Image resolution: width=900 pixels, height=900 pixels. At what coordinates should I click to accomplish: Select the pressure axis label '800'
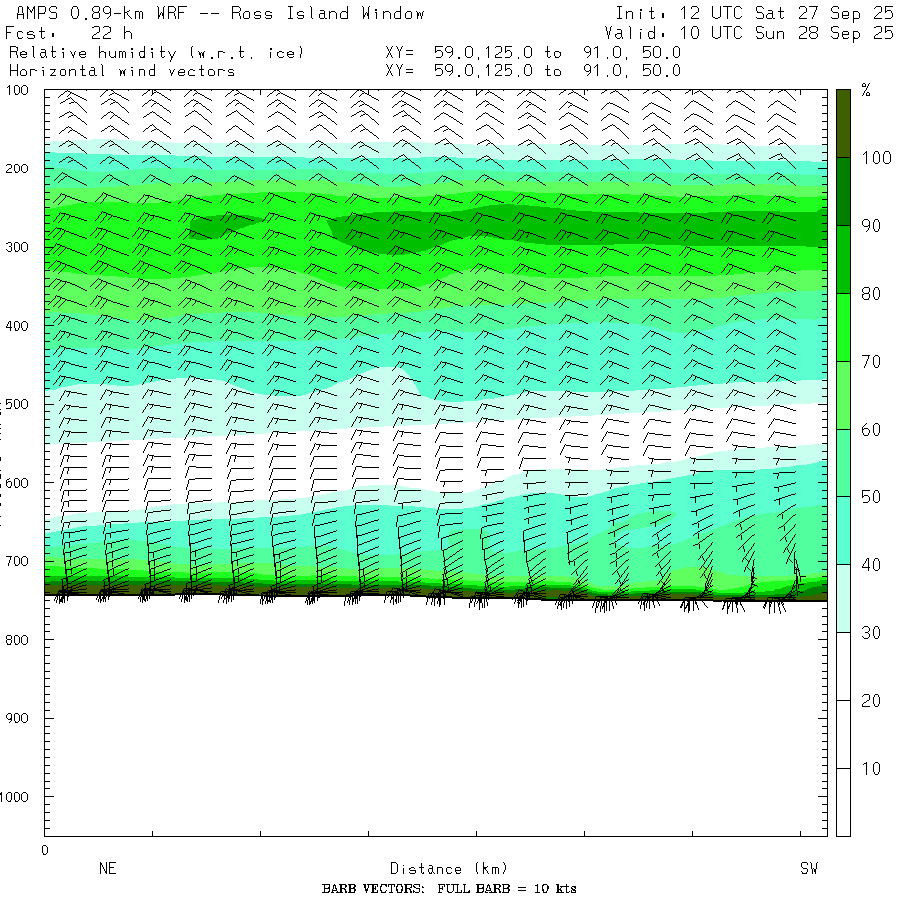coord(17,640)
